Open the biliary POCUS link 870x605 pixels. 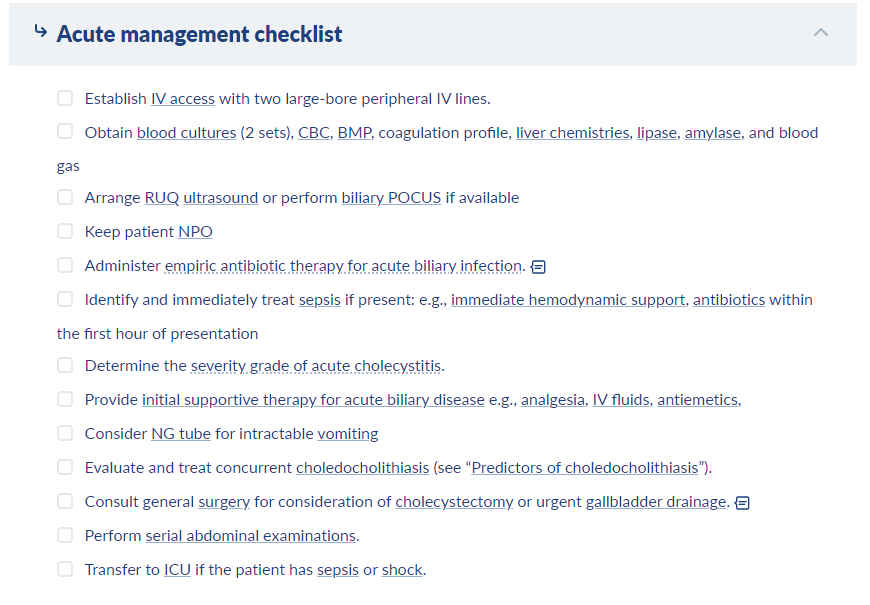pos(391,198)
